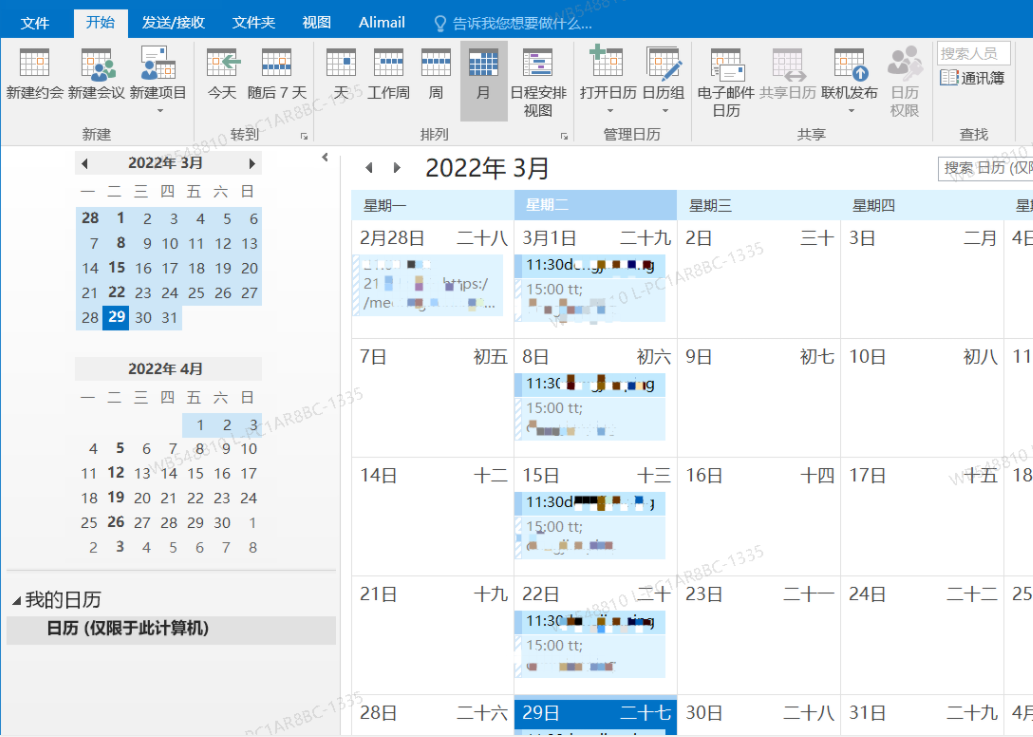Click E-mail Calendar (电子邮件日历) icon
1033x737 pixels.
point(726,82)
